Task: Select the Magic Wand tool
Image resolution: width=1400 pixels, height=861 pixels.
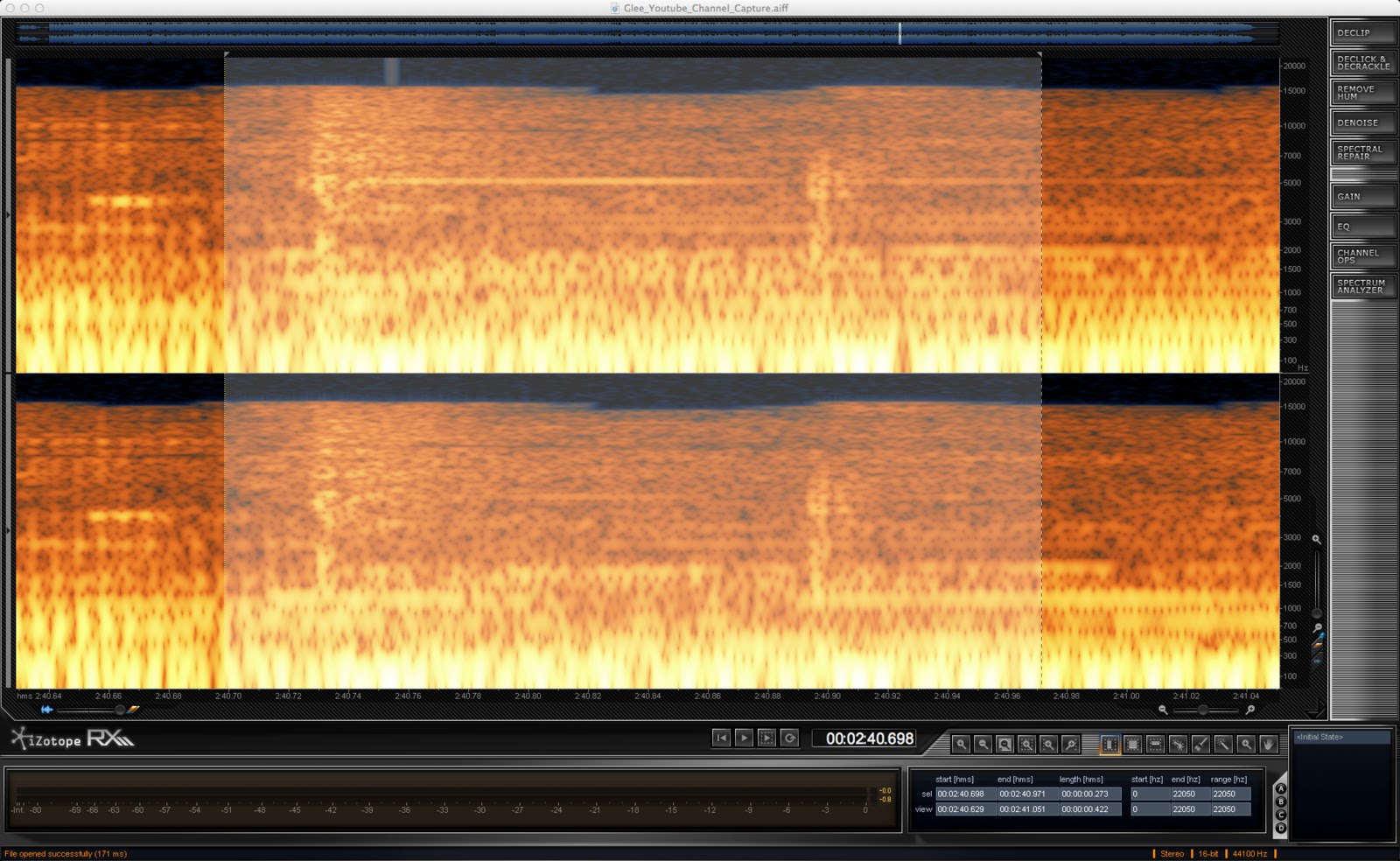Action: 1223,745
